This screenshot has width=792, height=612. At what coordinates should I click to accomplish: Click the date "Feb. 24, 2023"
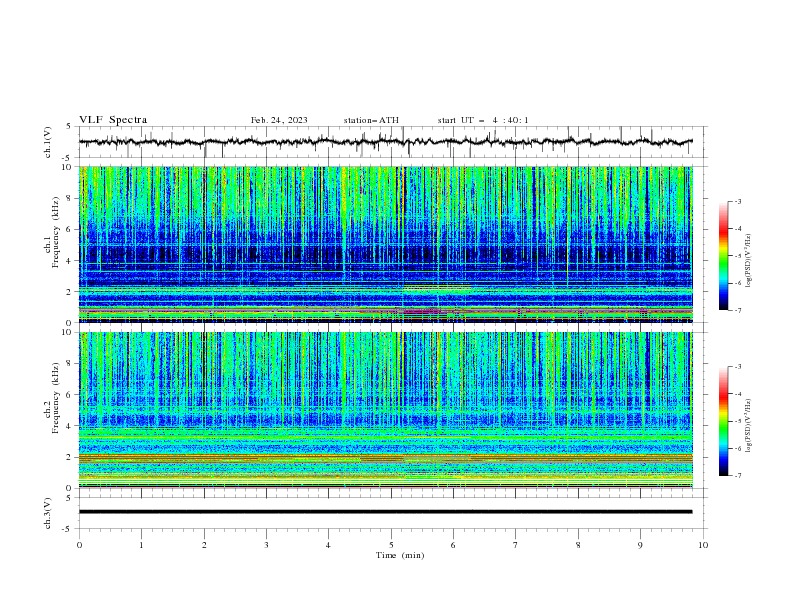click(x=279, y=120)
